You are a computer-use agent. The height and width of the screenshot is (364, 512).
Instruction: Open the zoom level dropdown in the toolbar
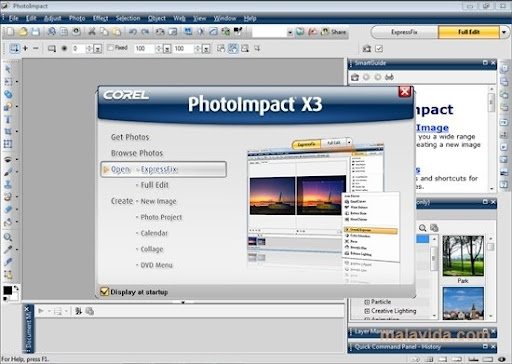290,32
